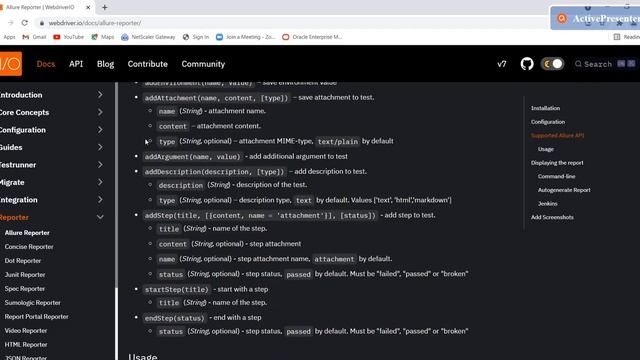
Task: Open Video Reporter page
Action: coord(26,331)
